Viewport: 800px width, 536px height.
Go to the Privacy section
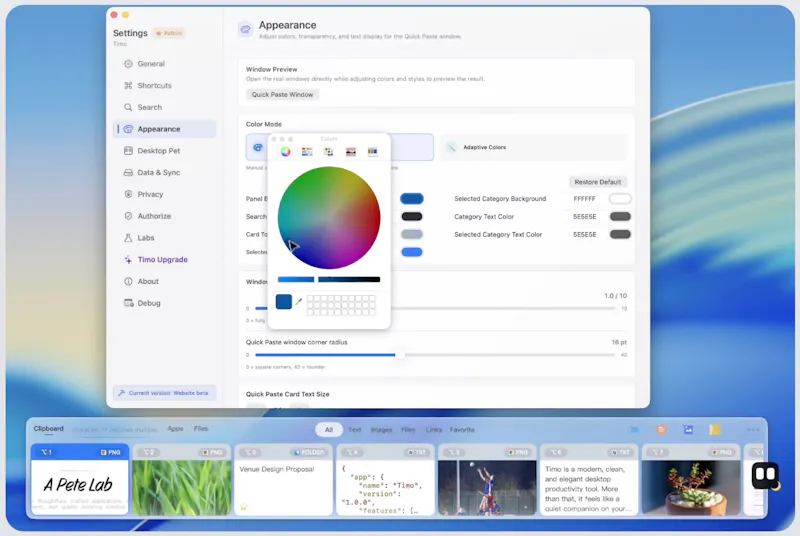pos(164,194)
